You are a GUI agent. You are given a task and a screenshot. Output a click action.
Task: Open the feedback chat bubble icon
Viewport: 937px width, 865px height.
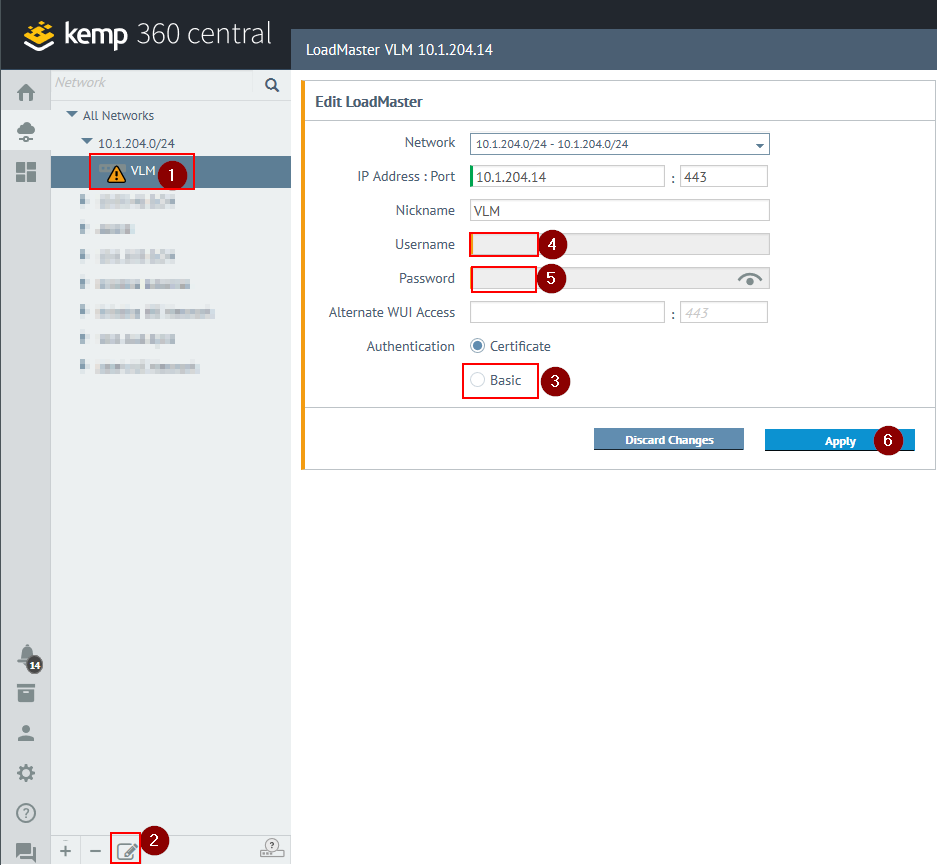click(x=26, y=852)
